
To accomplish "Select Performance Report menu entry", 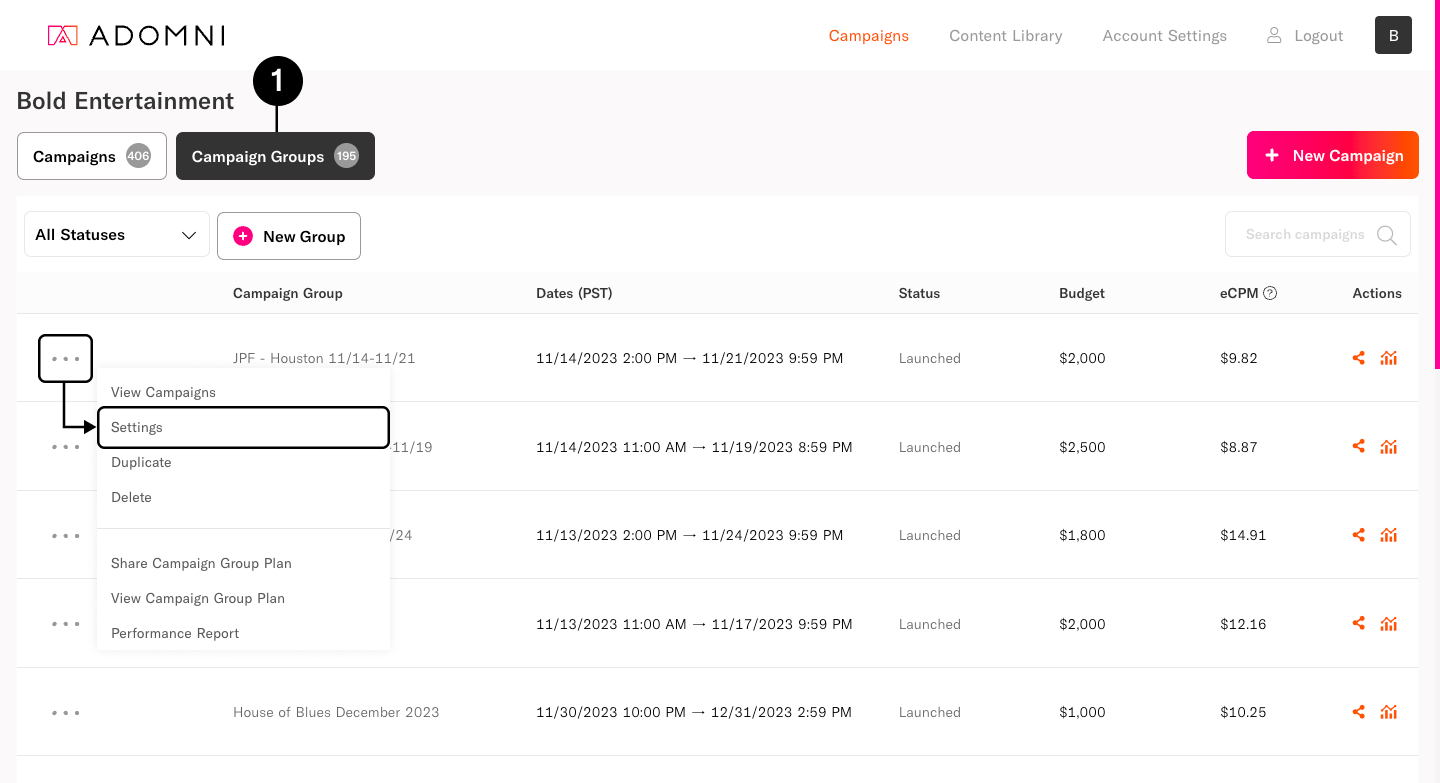I will tap(175, 633).
